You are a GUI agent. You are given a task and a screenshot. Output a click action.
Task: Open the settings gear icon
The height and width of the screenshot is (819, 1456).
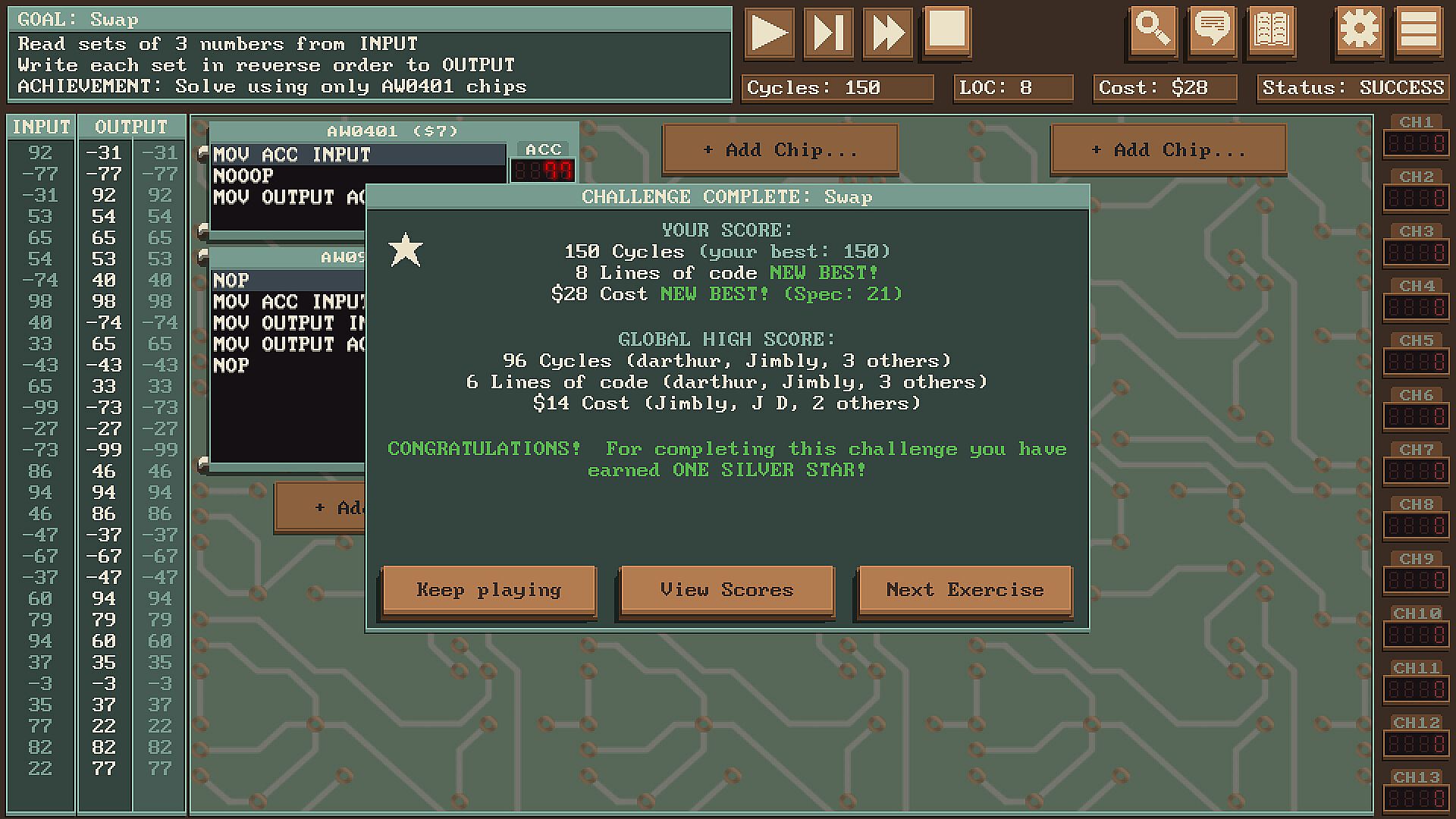point(1359,31)
